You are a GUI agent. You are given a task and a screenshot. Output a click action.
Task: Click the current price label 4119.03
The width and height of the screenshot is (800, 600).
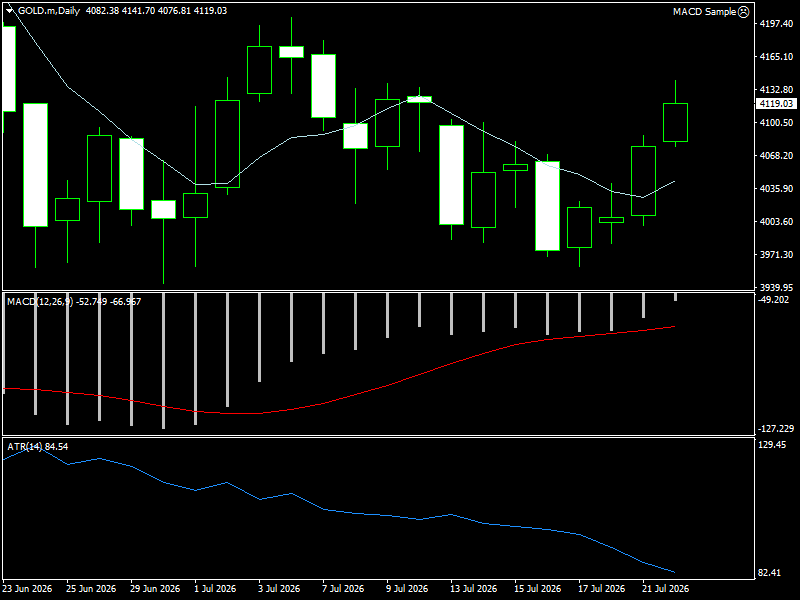(x=776, y=104)
